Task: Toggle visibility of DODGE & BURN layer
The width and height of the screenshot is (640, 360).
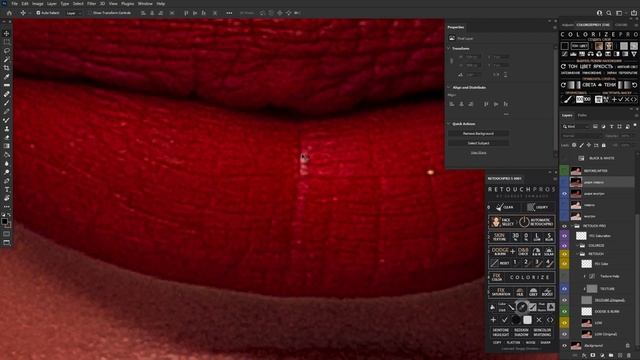Action: click(564, 311)
